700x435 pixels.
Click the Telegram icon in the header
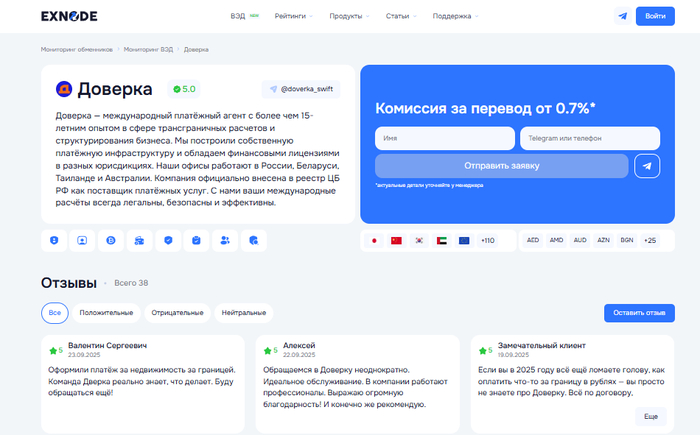coord(623,16)
